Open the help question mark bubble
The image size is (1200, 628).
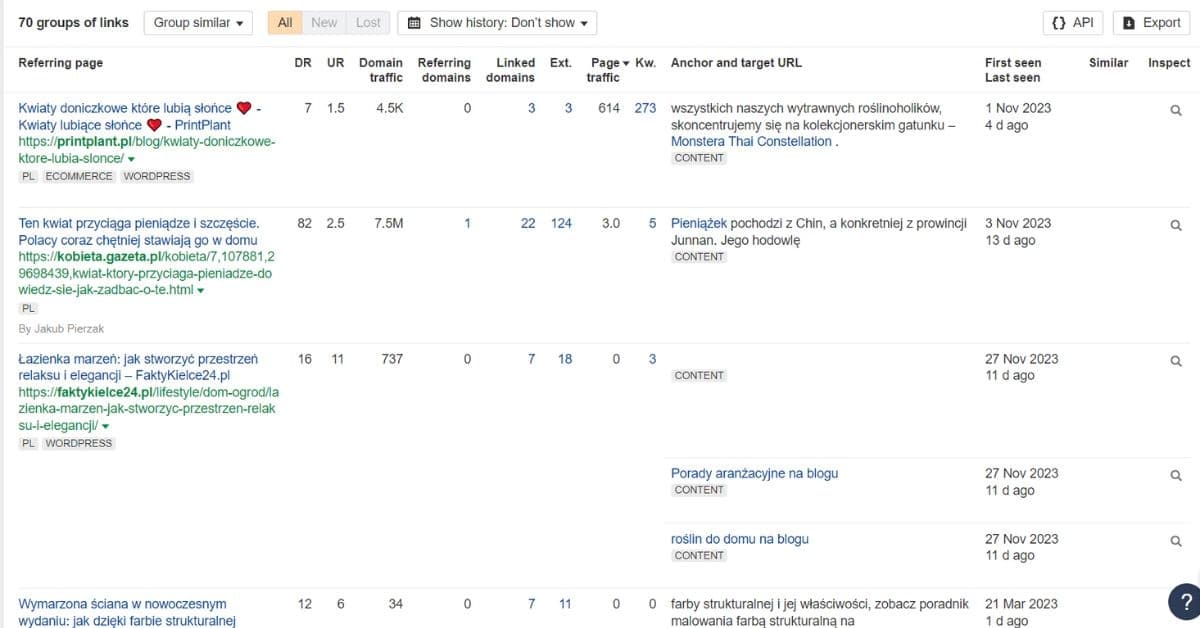[x=1185, y=601]
